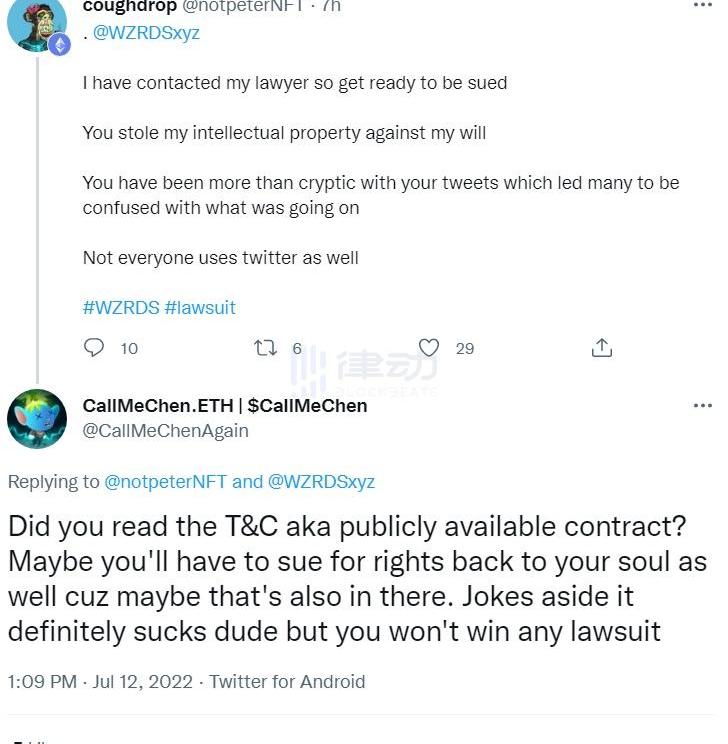728x744 pixels.
Task: Open more options on coughdrop's tweet
Action: 703,6
